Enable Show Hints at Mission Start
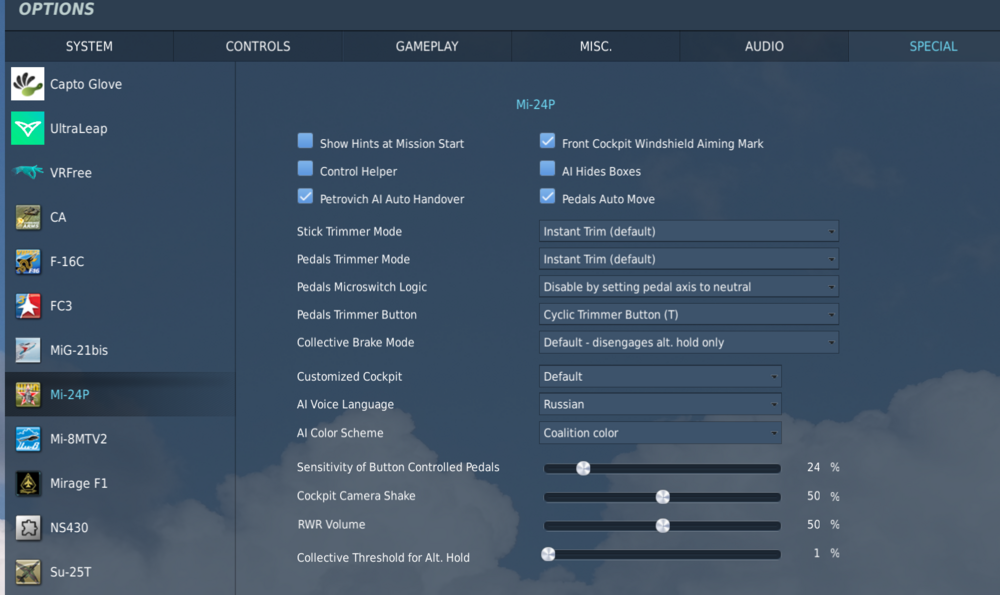The height and width of the screenshot is (595, 1000). click(x=305, y=142)
